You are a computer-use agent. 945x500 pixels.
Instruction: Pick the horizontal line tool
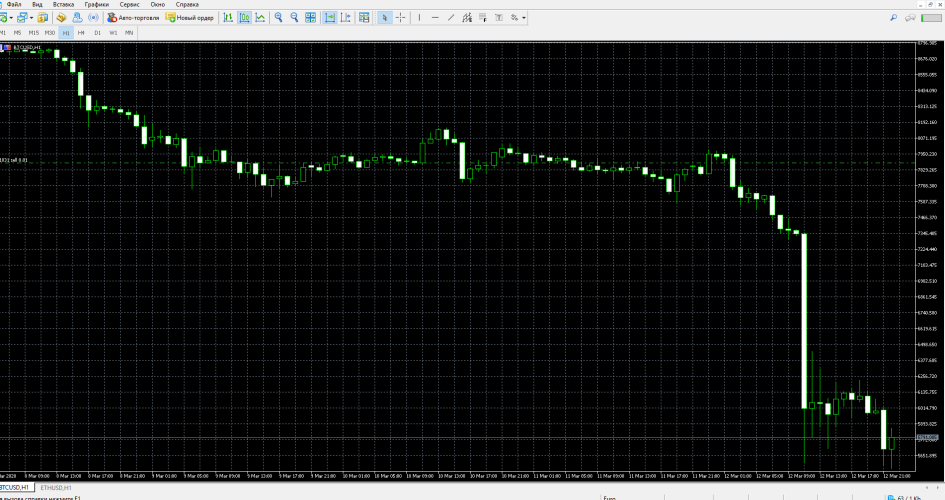click(x=435, y=17)
